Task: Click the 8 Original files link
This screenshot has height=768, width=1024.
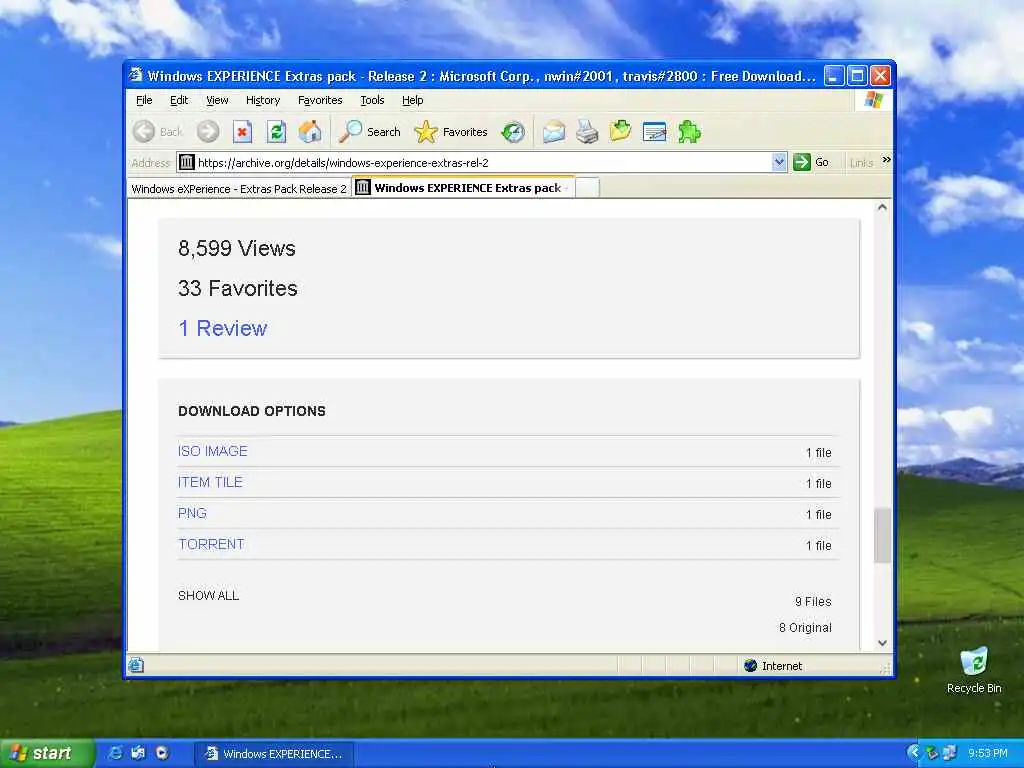Action: click(805, 628)
